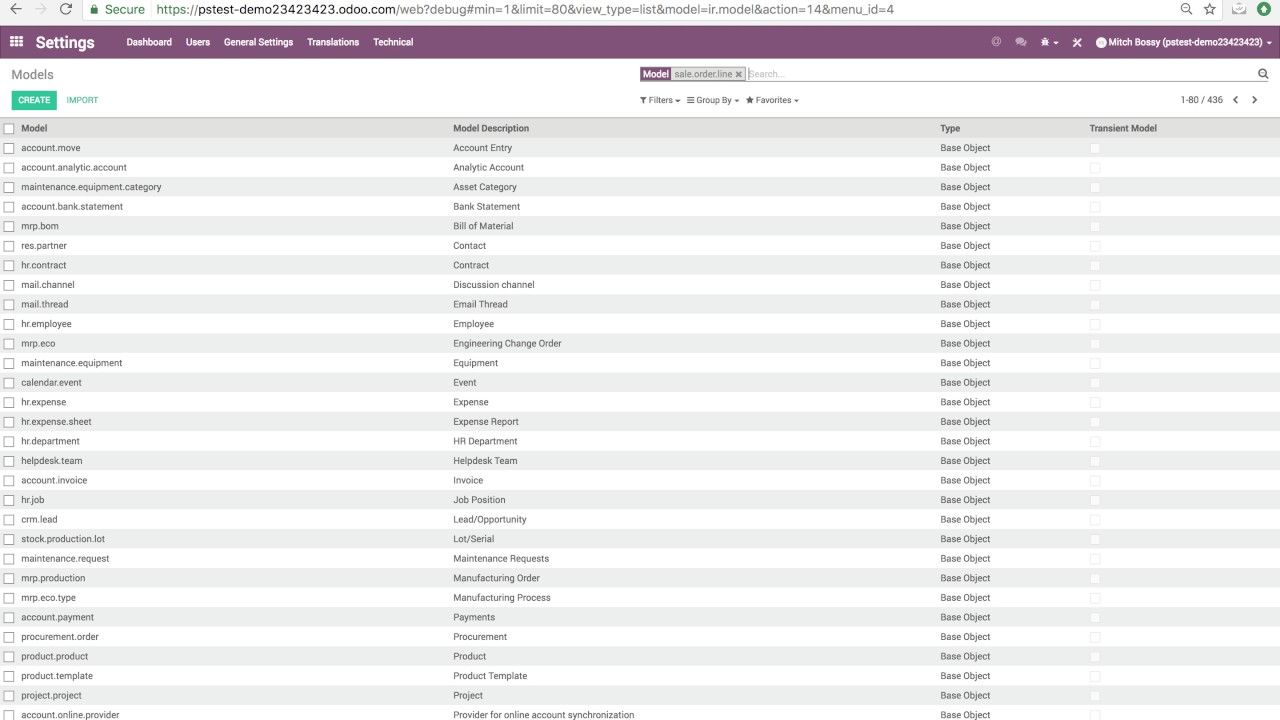Viewport: 1280px width, 720px height.
Task: Open the Translations menu
Action: click(x=333, y=42)
